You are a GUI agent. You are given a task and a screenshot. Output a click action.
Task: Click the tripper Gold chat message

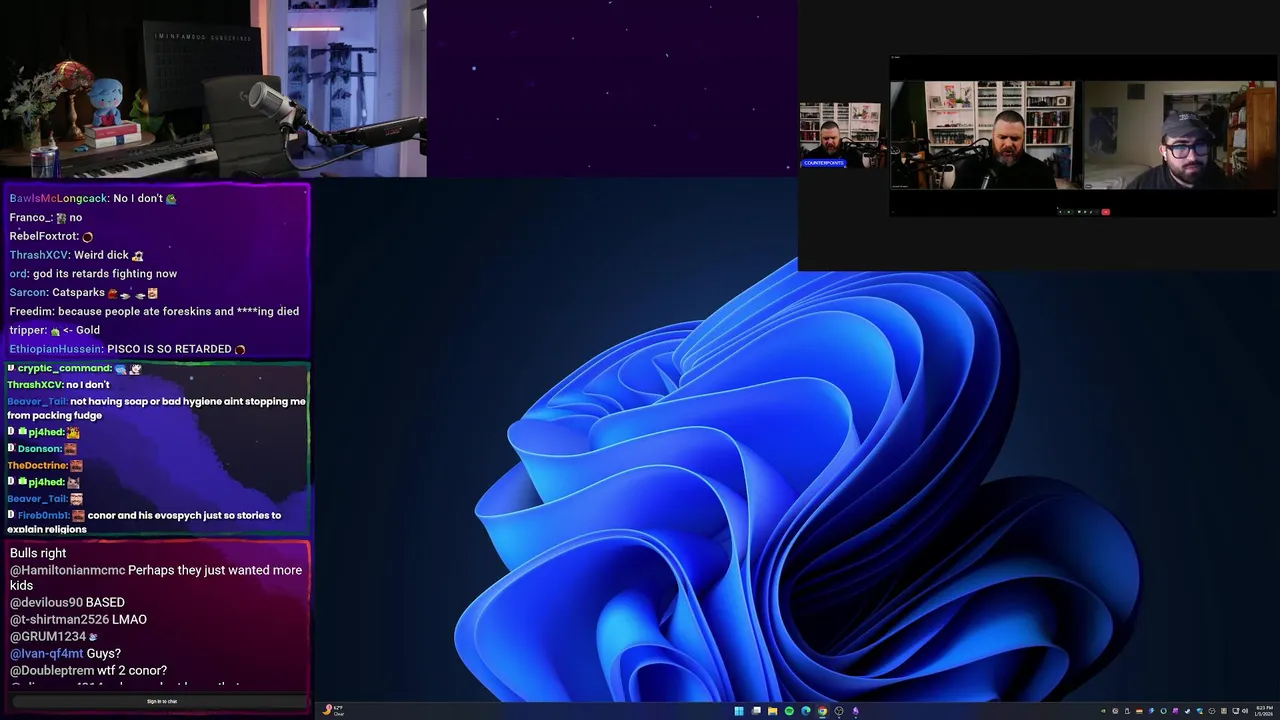click(55, 330)
